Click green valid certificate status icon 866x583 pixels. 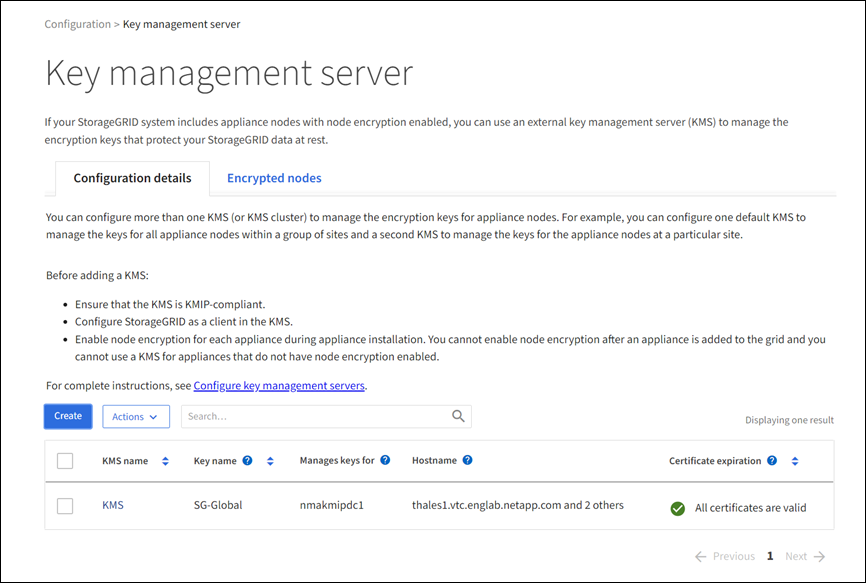click(x=678, y=508)
